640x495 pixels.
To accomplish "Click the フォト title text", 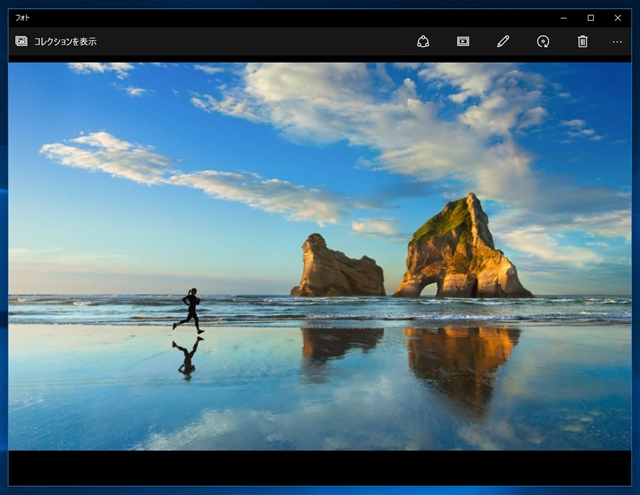I will point(22,18).
